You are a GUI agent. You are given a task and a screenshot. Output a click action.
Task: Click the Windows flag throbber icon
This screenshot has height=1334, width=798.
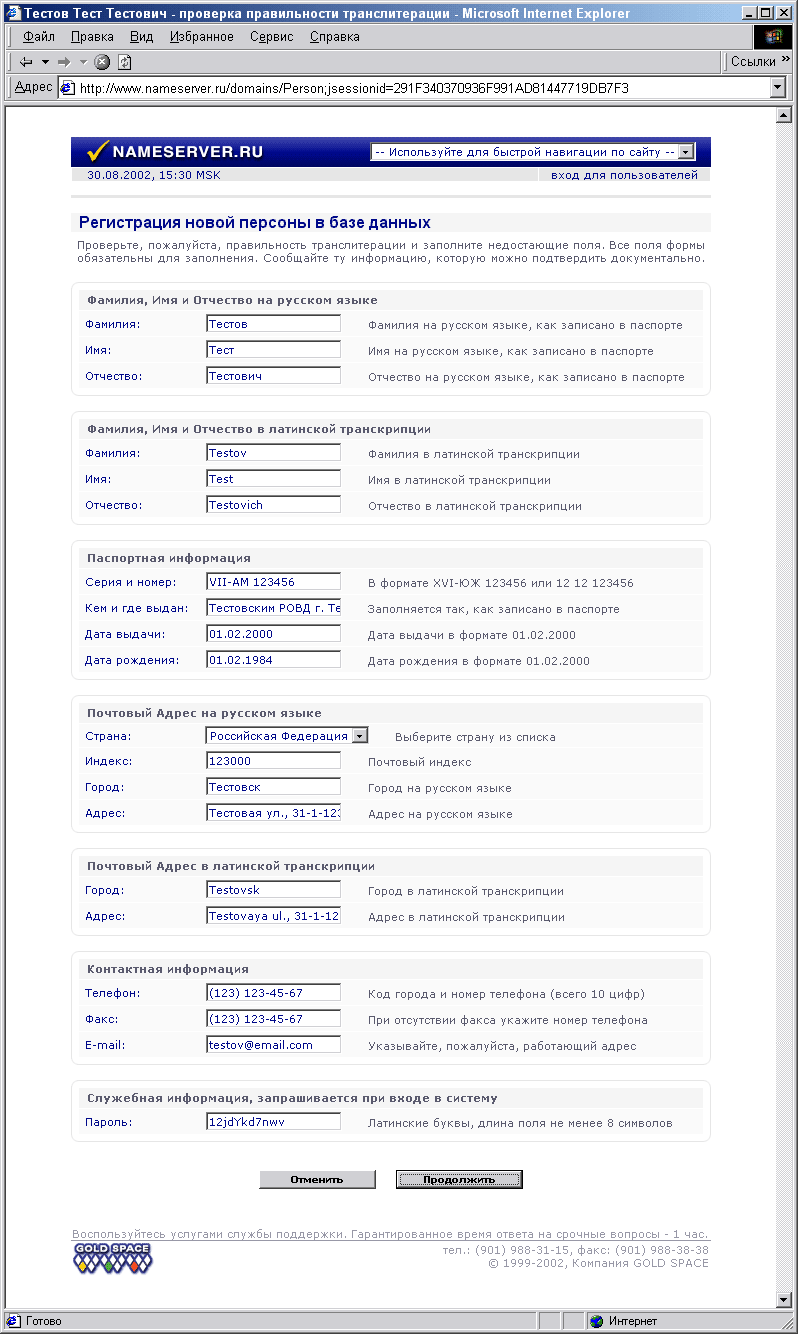click(x=773, y=37)
